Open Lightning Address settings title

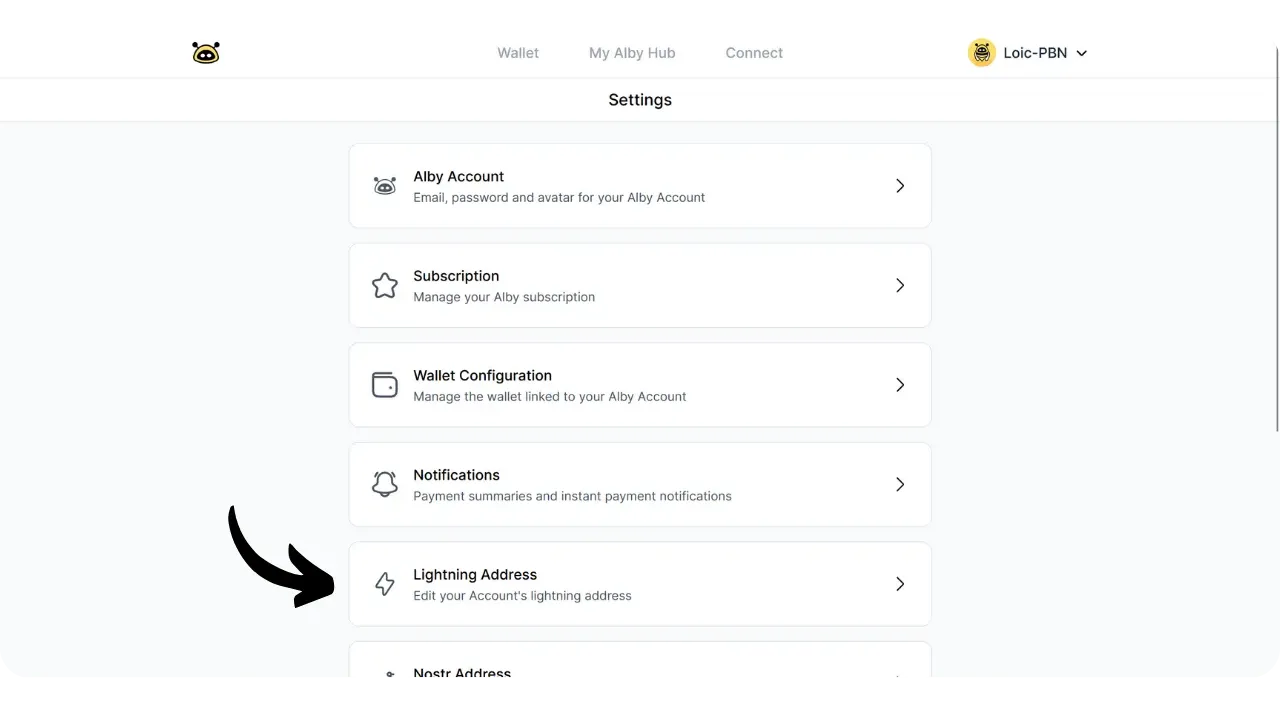point(475,575)
